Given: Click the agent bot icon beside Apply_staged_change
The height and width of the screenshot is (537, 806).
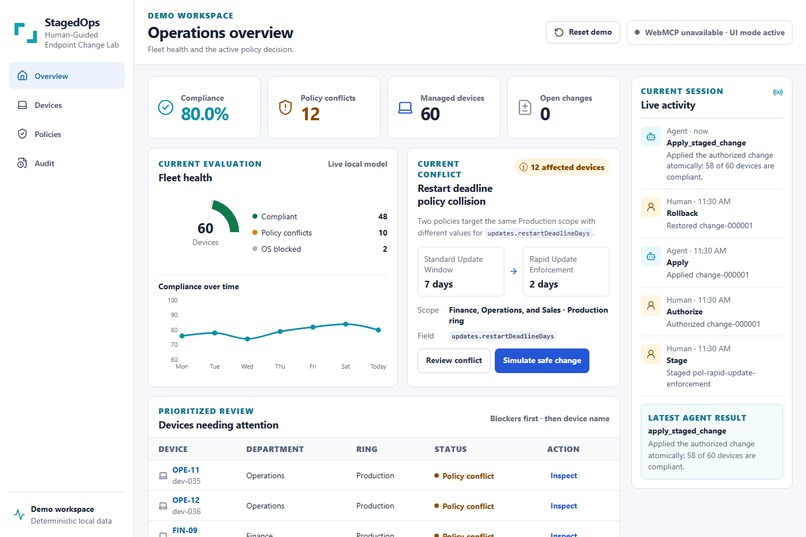Looking at the screenshot, I should pyautogui.click(x=651, y=137).
